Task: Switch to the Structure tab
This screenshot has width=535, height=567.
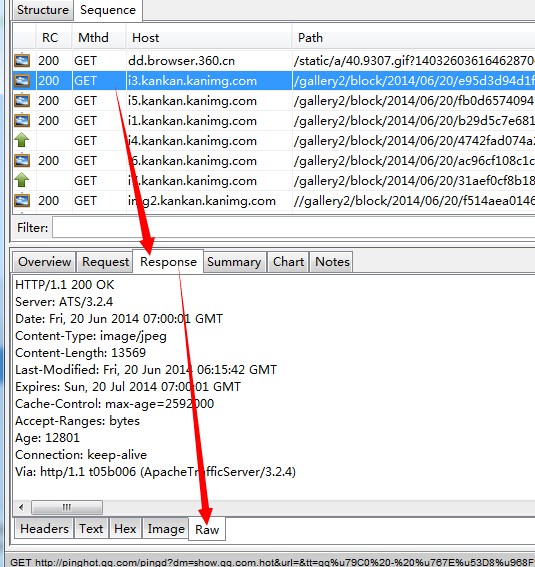Action: [43, 10]
